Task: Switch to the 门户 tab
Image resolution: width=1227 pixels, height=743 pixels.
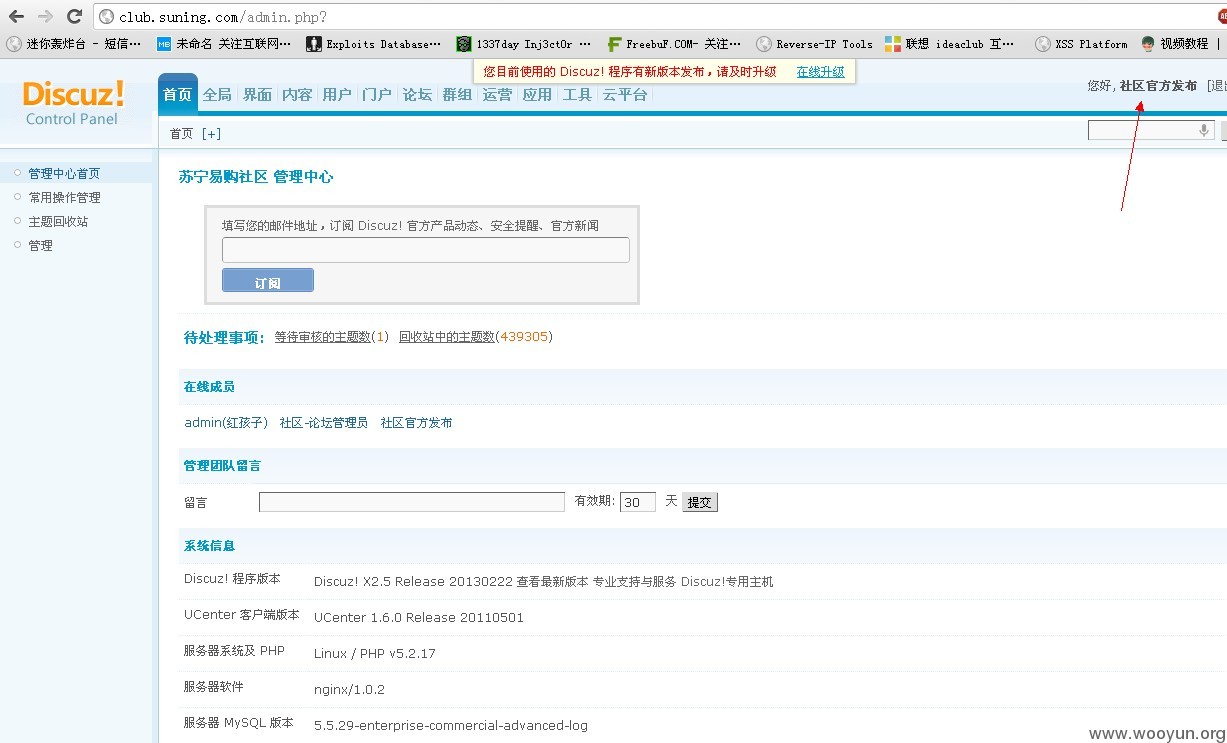Action: click(x=377, y=95)
